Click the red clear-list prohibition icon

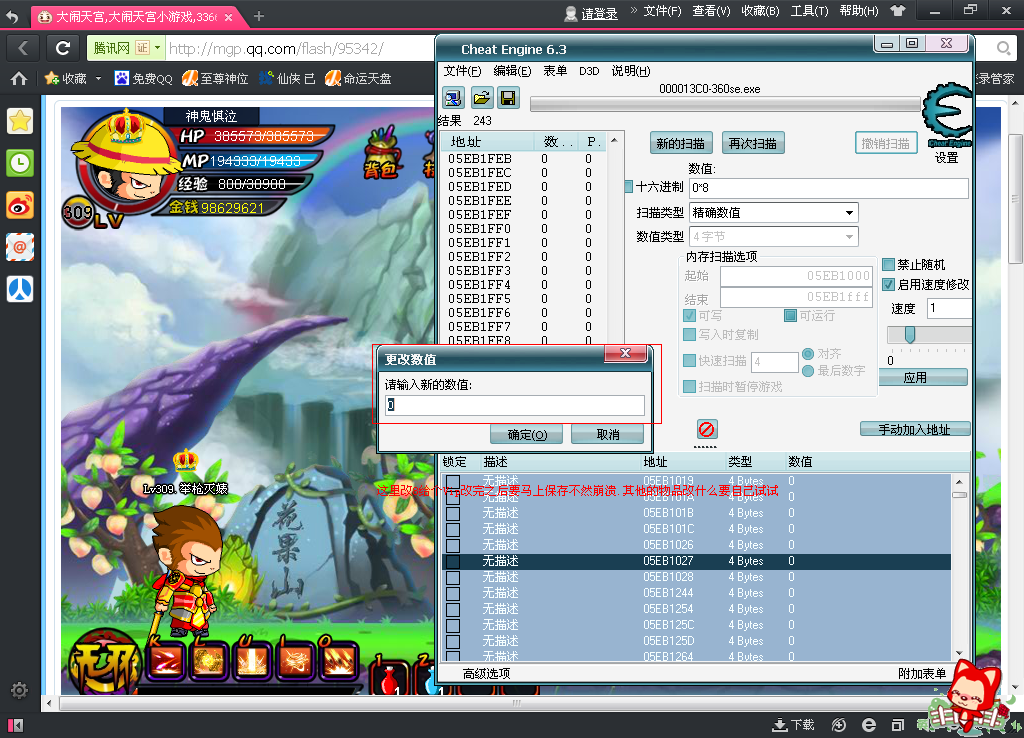coord(706,429)
